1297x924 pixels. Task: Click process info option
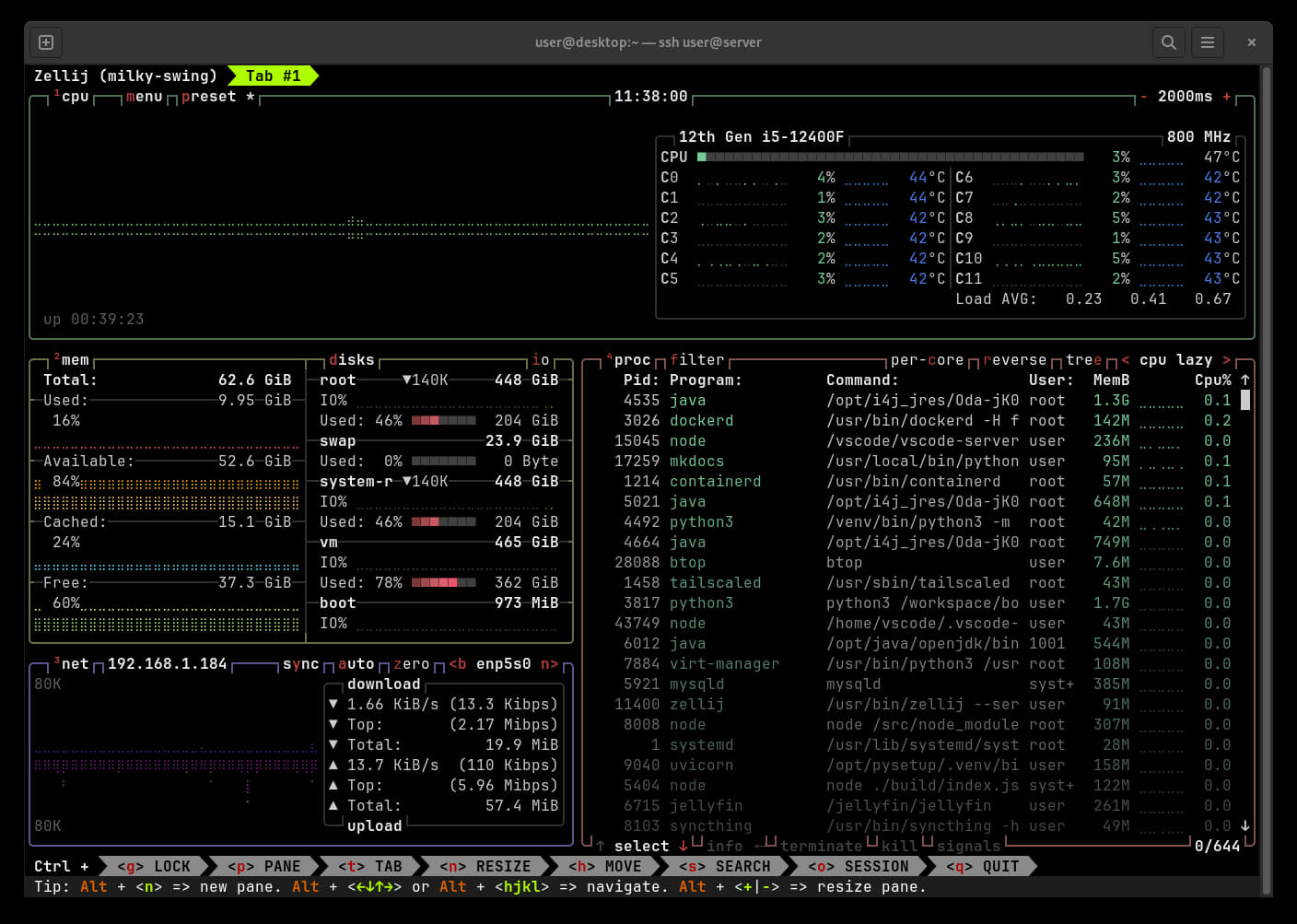[x=724, y=846]
